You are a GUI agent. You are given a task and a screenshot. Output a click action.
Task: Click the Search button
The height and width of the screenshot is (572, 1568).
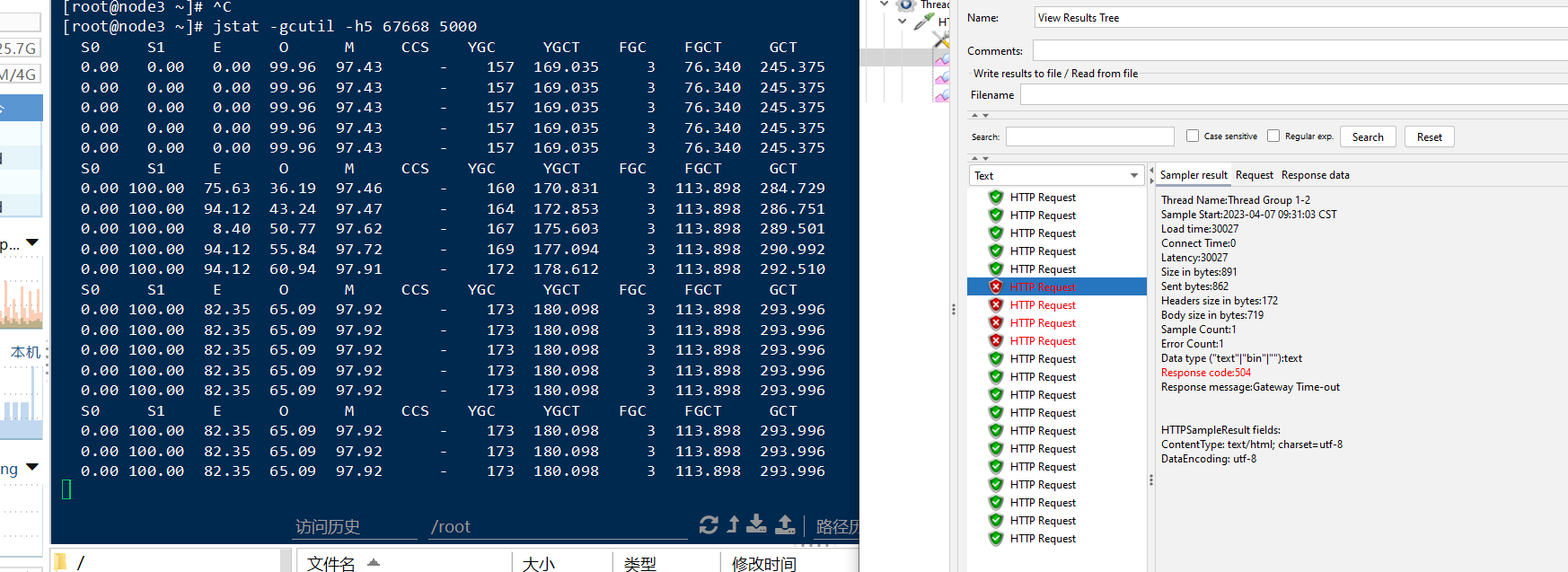1368,136
